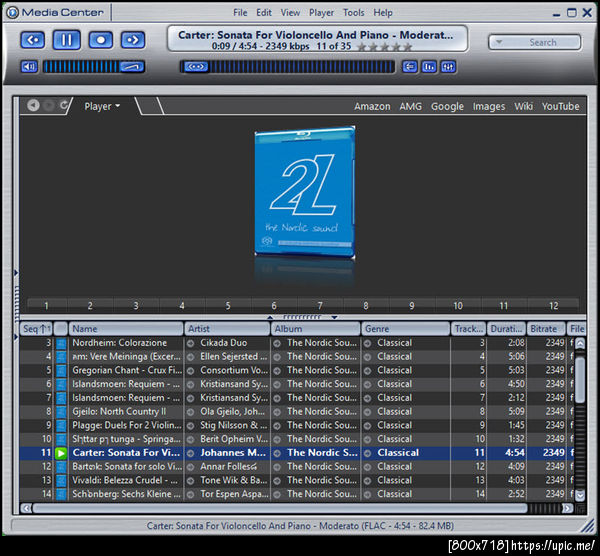The image size is (600, 556).
Task: Click horizontal scrollbar left arrow
Action: [26, 508]
